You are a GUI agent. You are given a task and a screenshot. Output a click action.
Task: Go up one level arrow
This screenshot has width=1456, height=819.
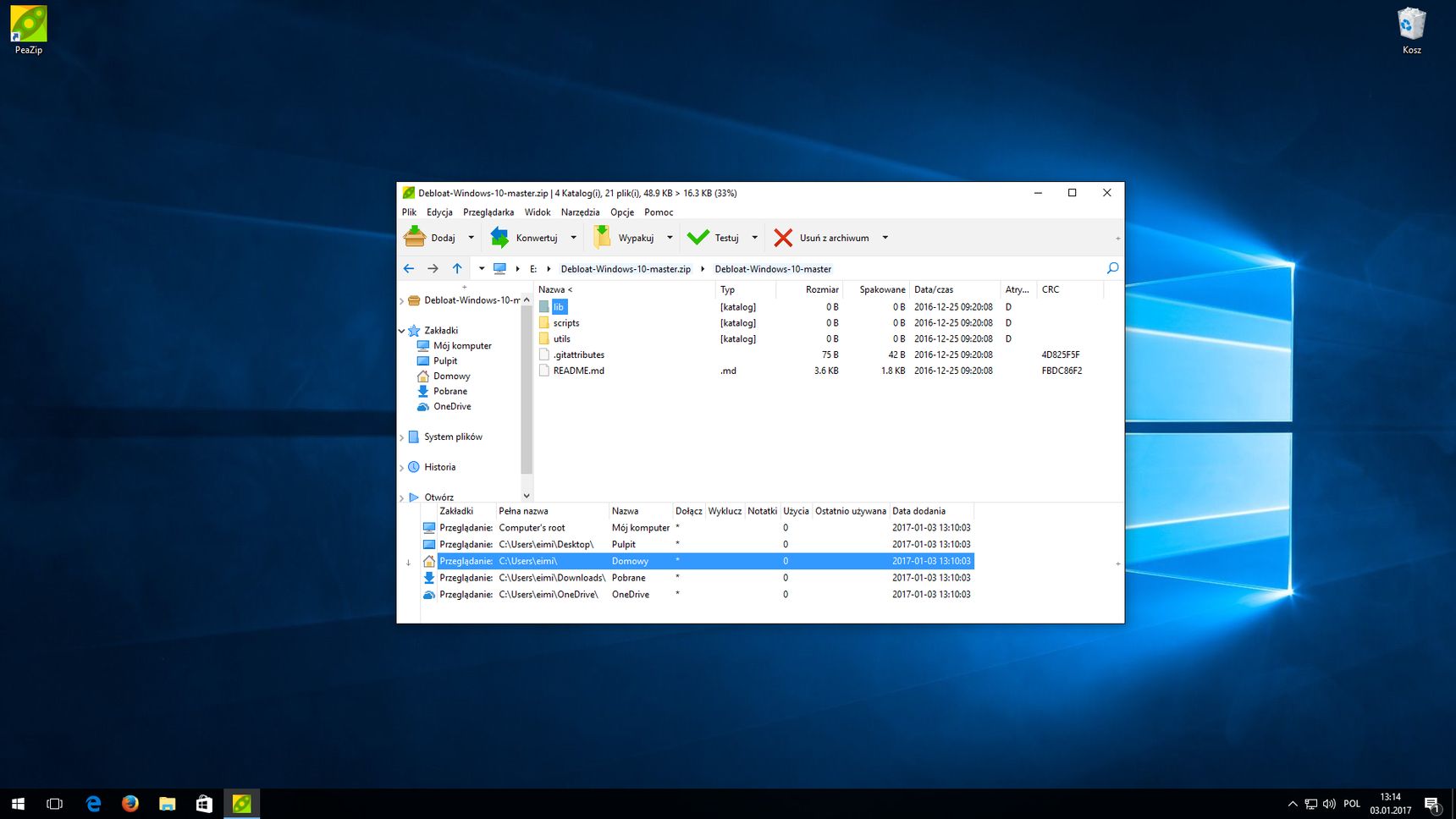pyautogui.click(x=457, y=268)
